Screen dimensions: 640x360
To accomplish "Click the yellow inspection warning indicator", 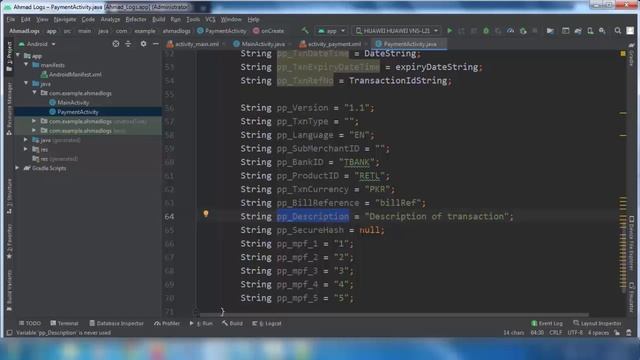I will pyautogui.click(x=623, y=53).
